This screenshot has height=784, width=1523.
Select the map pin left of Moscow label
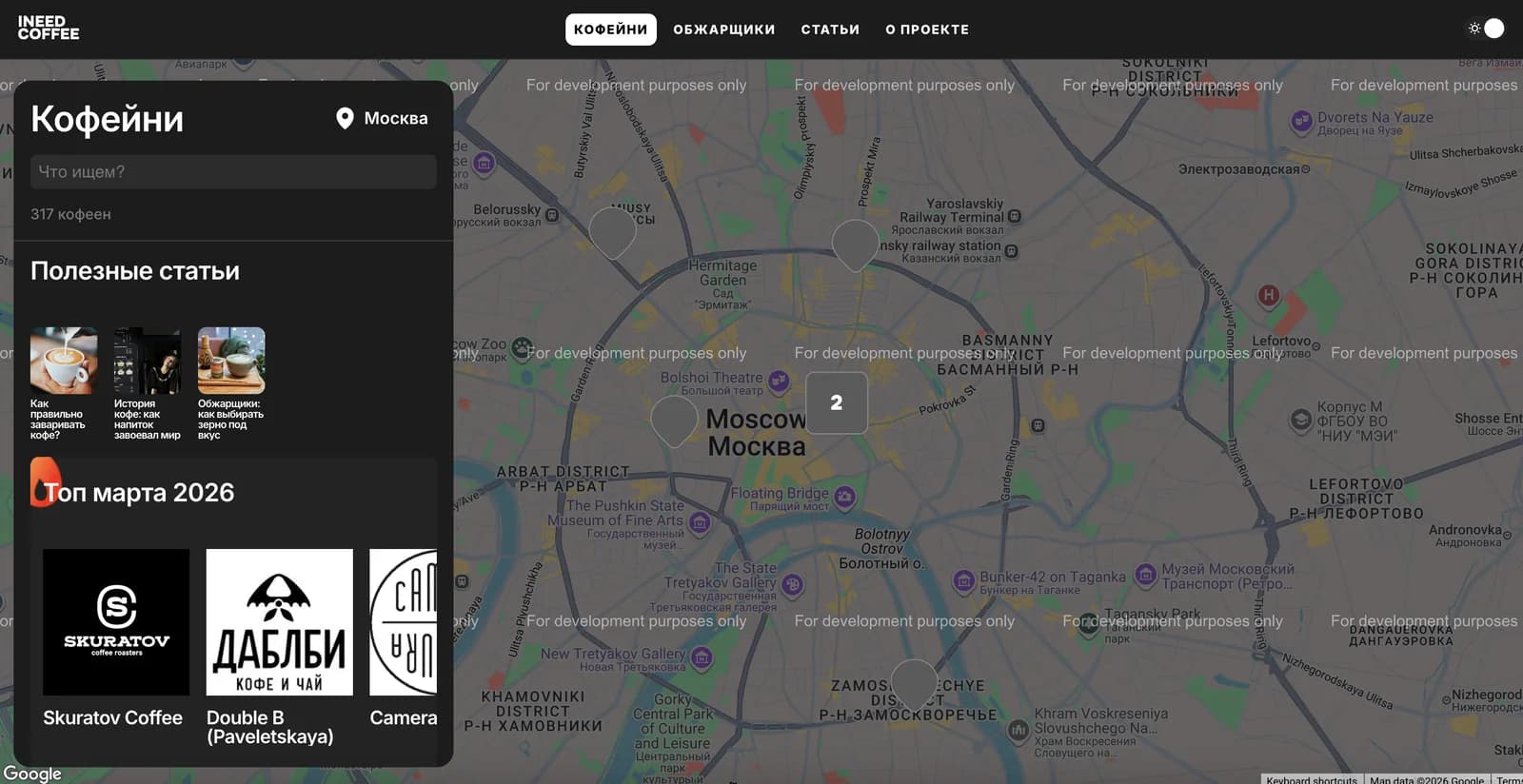click(x=674, y=420)
